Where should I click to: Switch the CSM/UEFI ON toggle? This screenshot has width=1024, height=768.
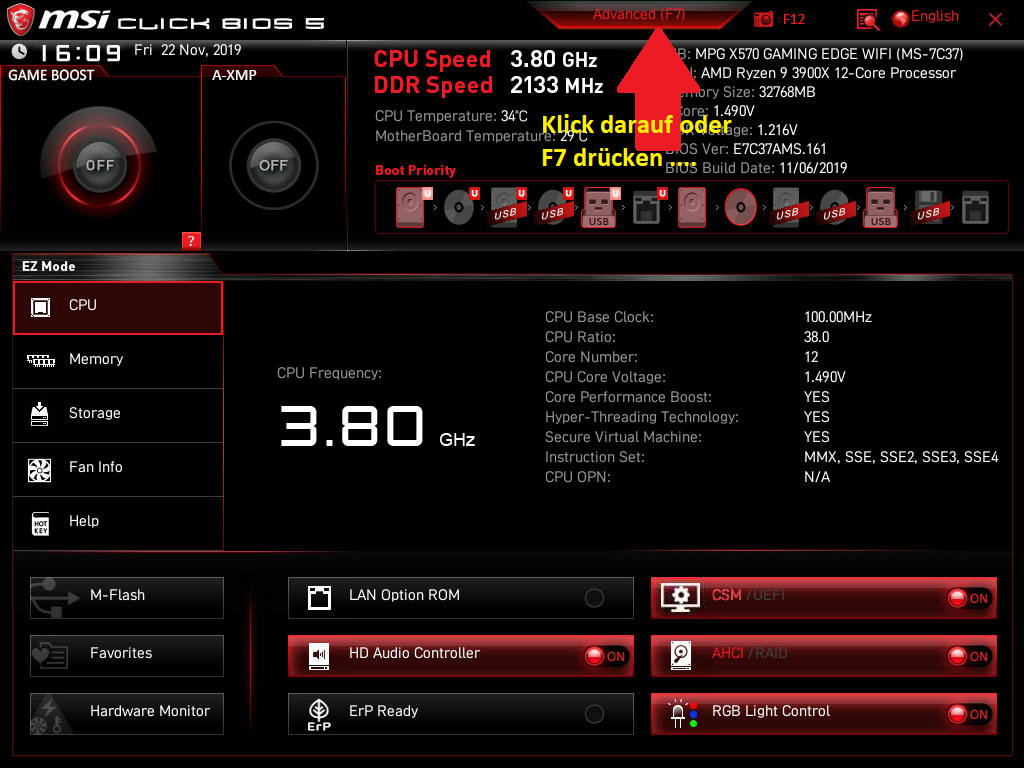[x=969, y=598]
